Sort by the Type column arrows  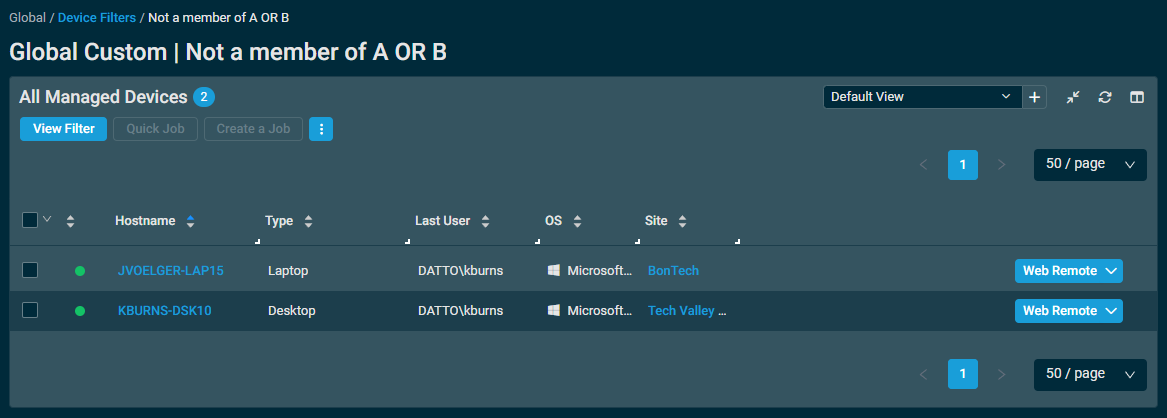click(x=308, y=221)
